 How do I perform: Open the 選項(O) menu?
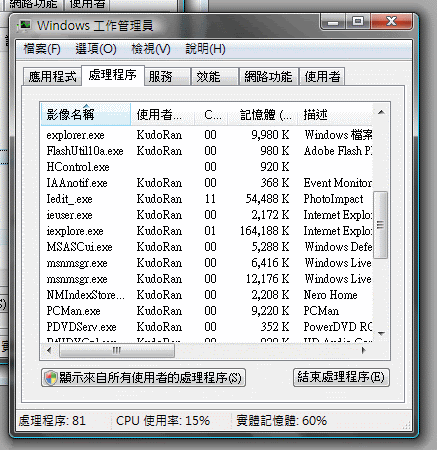(96, 49)
